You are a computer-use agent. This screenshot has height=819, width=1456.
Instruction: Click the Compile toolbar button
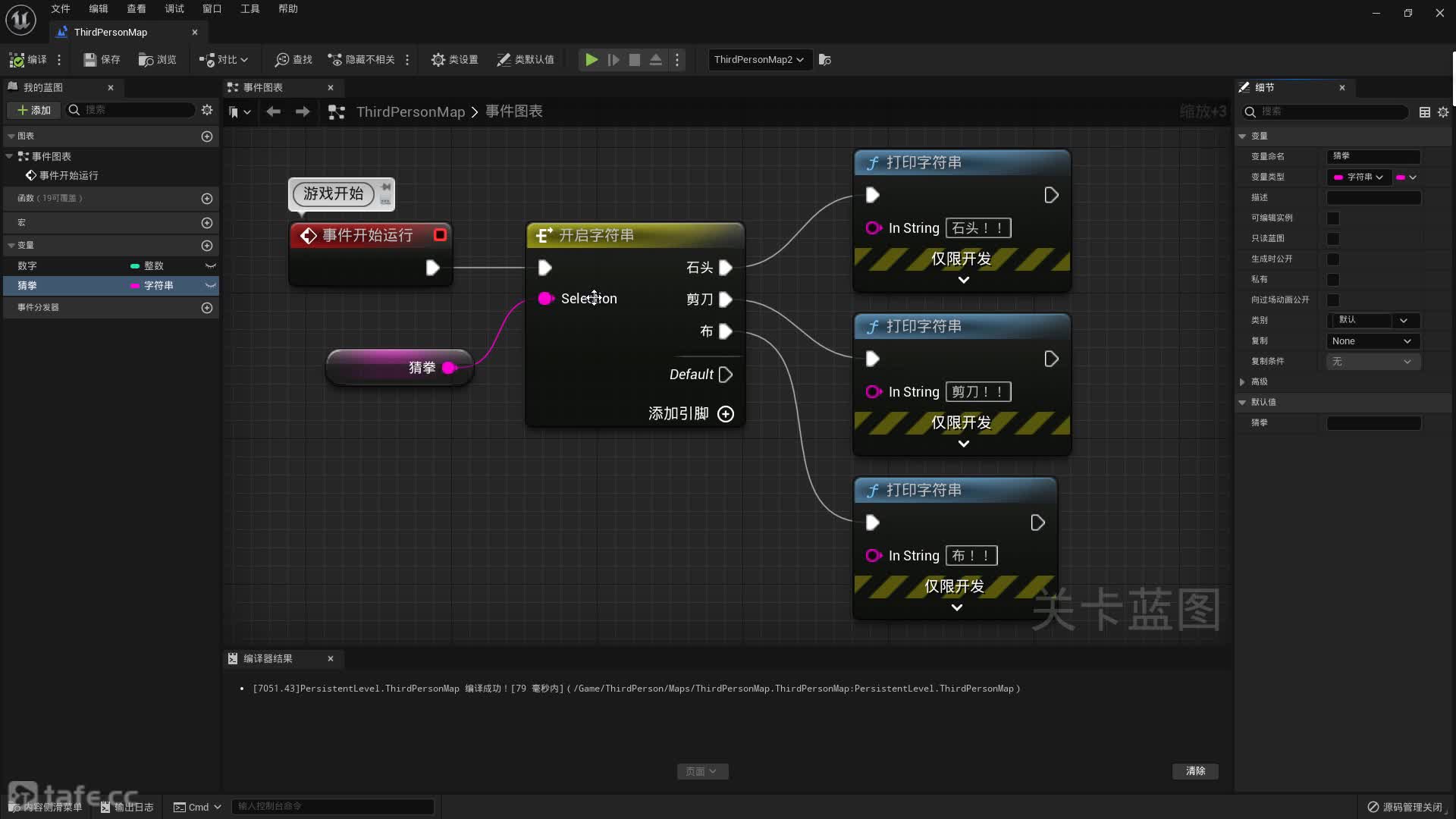[x=27, y=59]
